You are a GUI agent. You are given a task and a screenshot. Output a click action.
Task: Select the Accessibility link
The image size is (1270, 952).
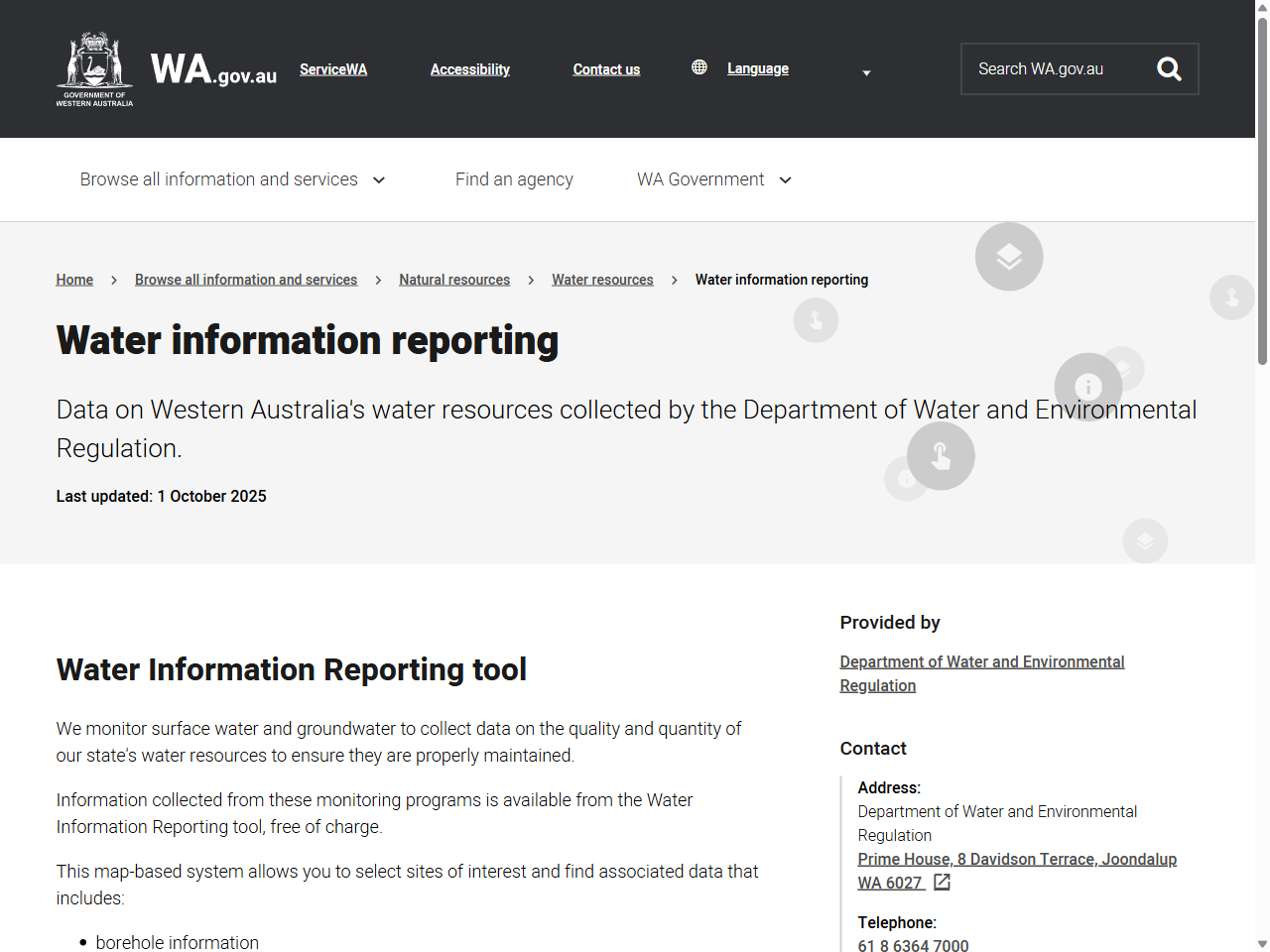469,68
